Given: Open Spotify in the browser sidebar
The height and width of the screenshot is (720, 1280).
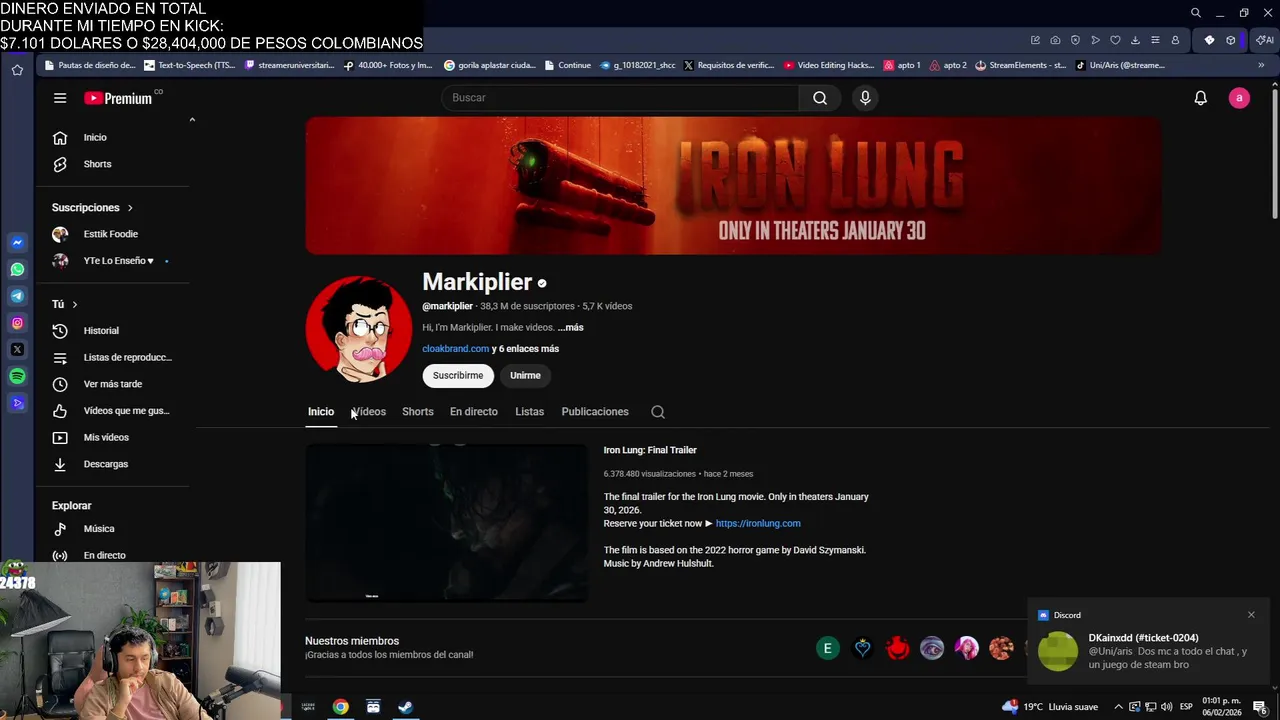Looking at the screenshot, I should (17, 376).
